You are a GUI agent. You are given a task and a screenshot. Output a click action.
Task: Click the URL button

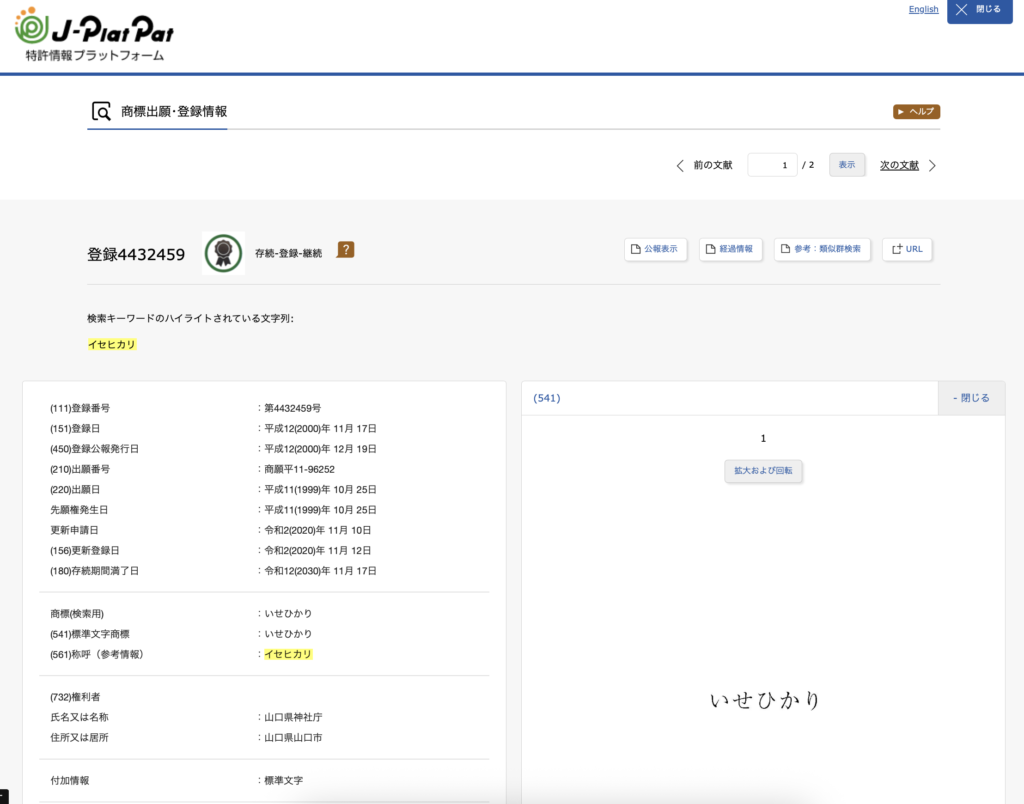[x=907, y=249]
